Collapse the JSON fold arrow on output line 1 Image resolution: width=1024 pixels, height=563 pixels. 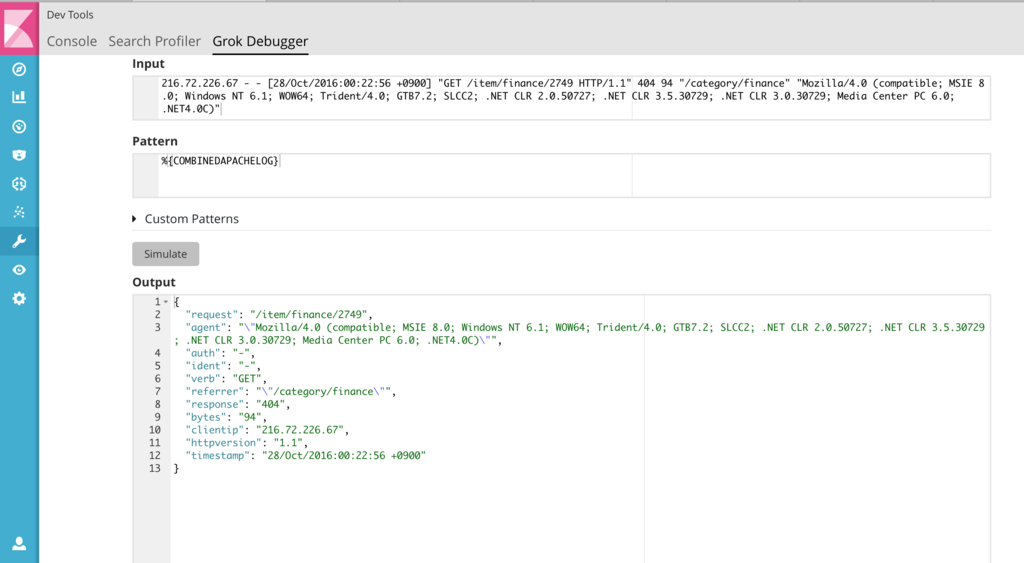coord(166,302)
